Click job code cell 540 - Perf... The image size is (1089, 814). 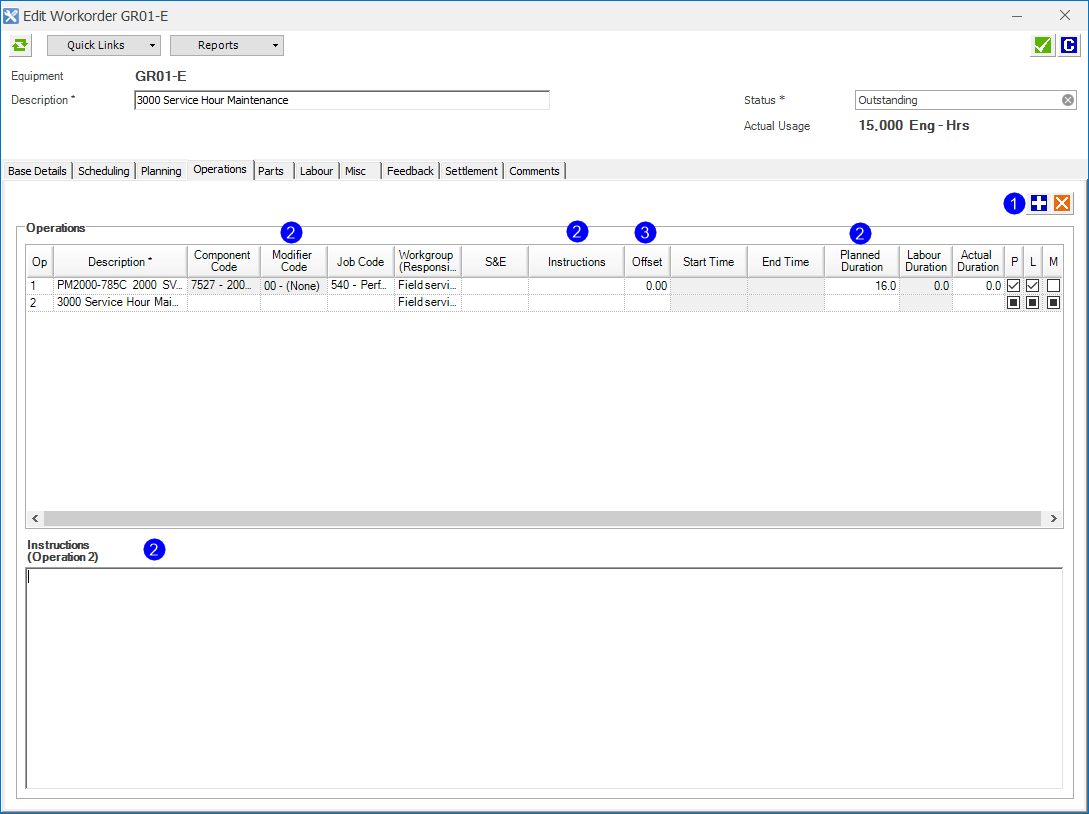(x=360, y=285)
